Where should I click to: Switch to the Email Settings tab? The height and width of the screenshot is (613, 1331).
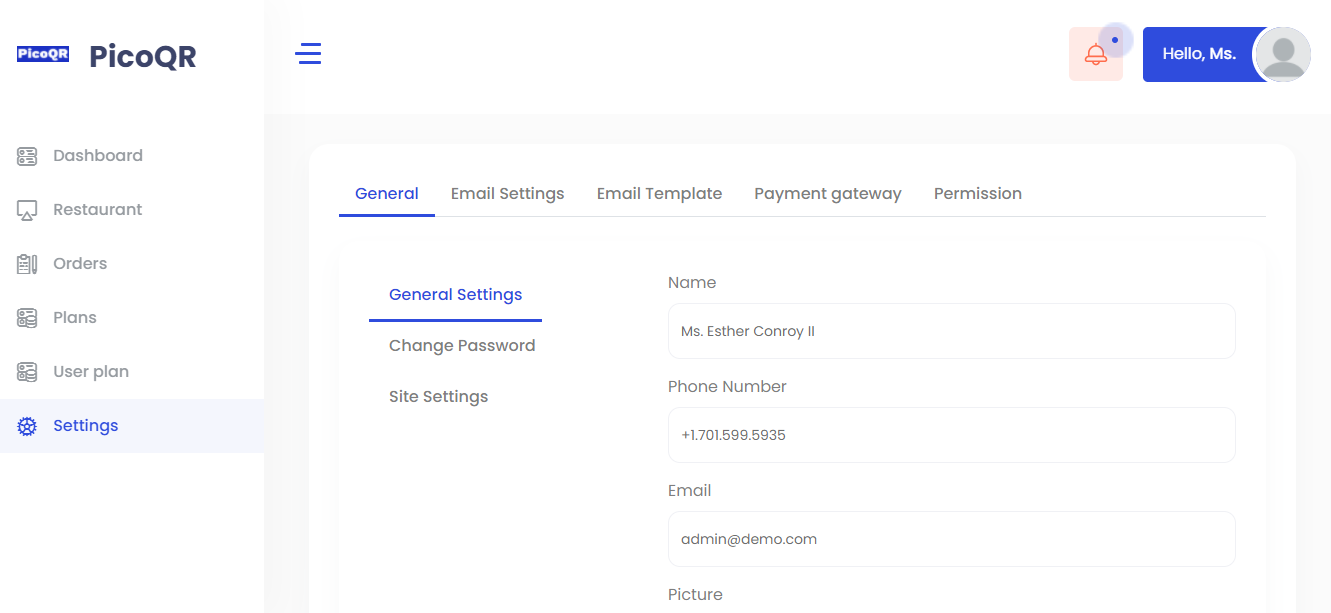pos(507,194)
